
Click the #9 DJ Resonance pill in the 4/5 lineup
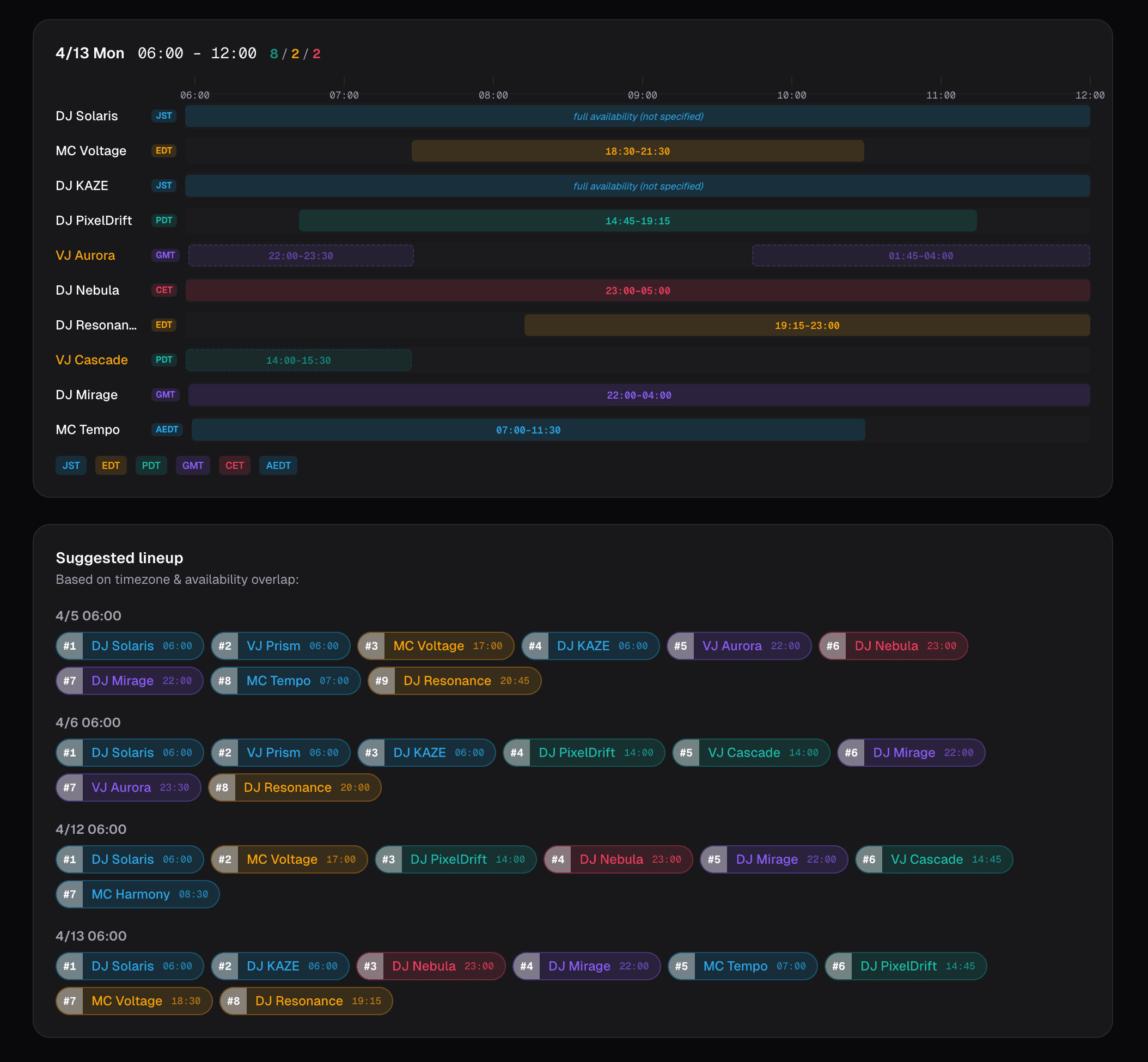(454, 680)
